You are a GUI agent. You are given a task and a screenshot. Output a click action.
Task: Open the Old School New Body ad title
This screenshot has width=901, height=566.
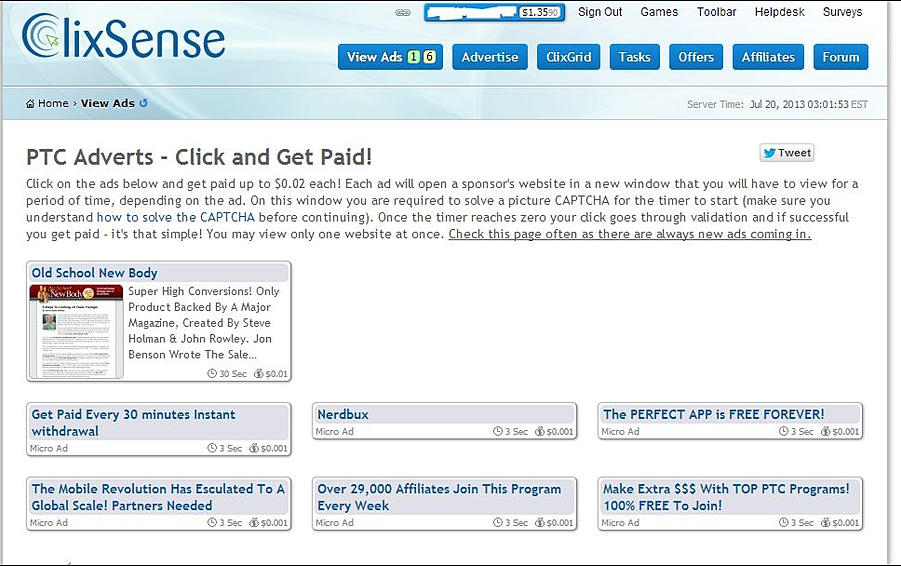point(94,272)
